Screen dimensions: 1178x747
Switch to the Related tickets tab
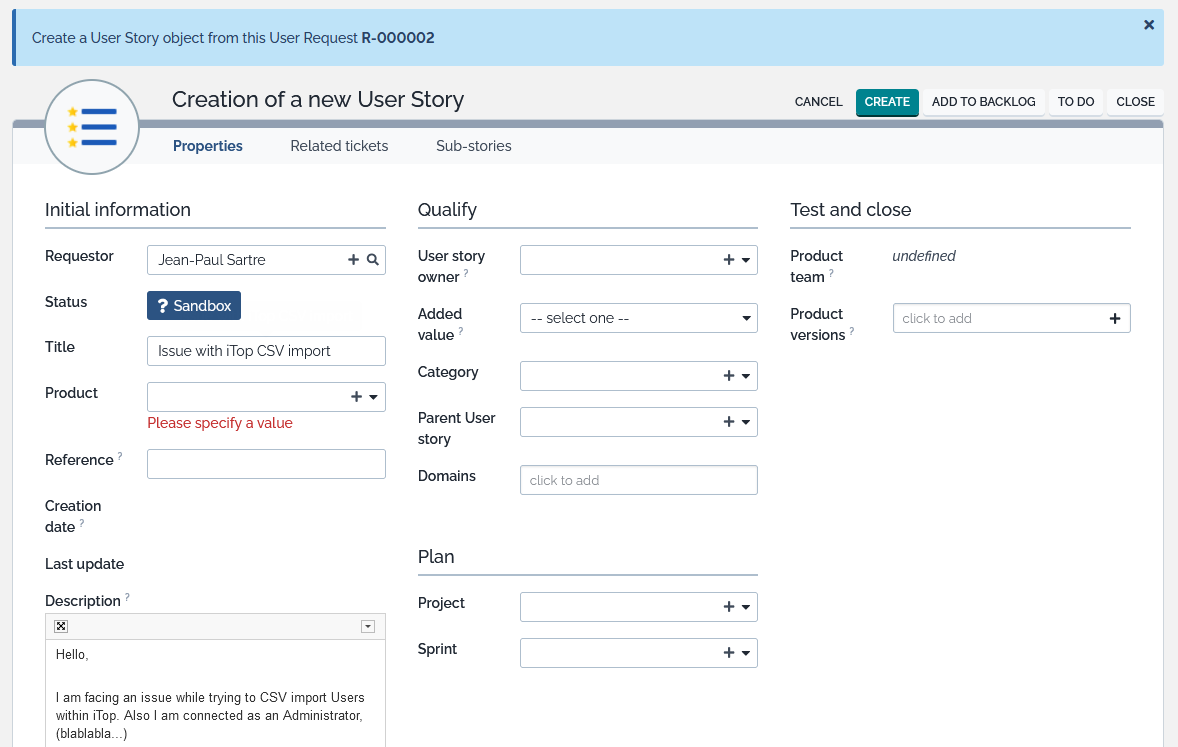(x=339, y=146)
